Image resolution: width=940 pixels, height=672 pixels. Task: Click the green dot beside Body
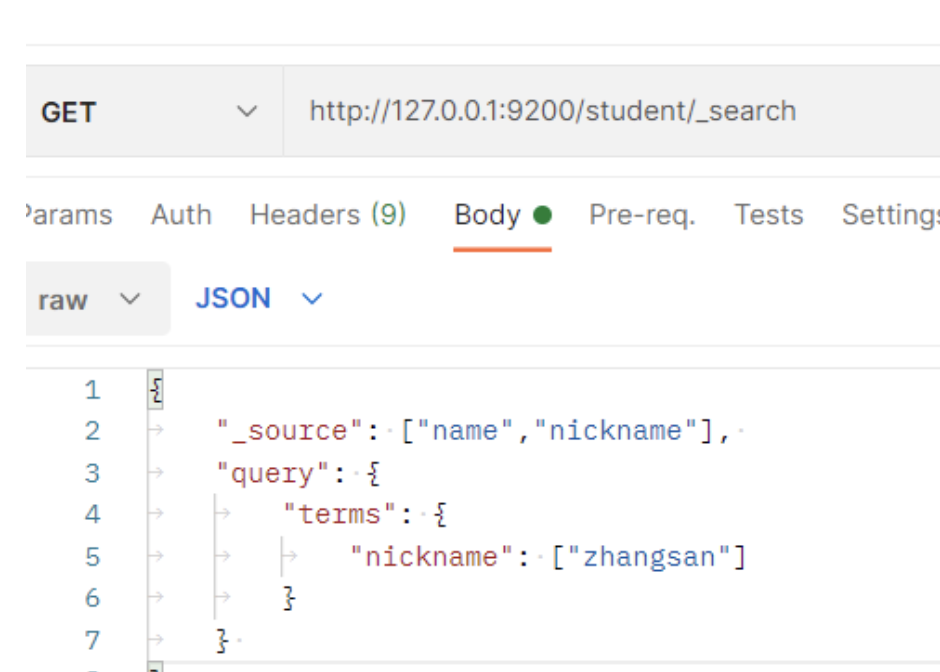[543, 215]
